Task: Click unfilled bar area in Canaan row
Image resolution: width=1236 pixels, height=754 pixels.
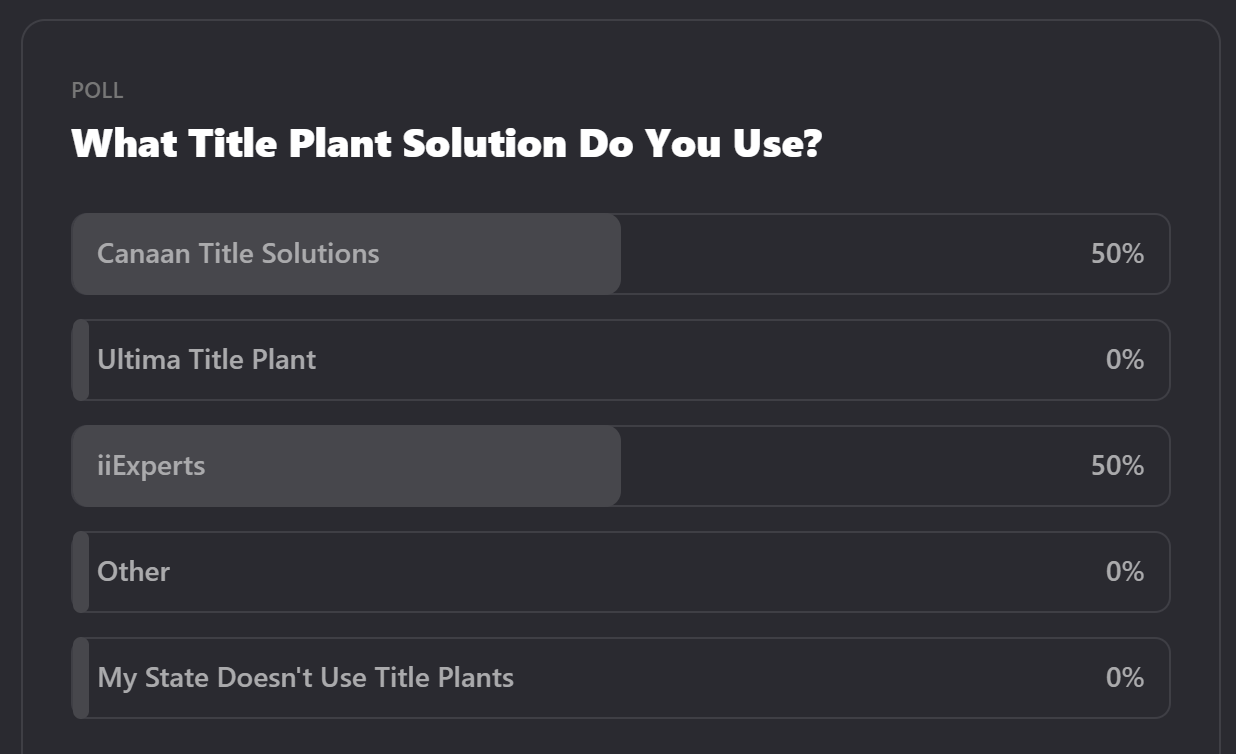Action: 850,254
